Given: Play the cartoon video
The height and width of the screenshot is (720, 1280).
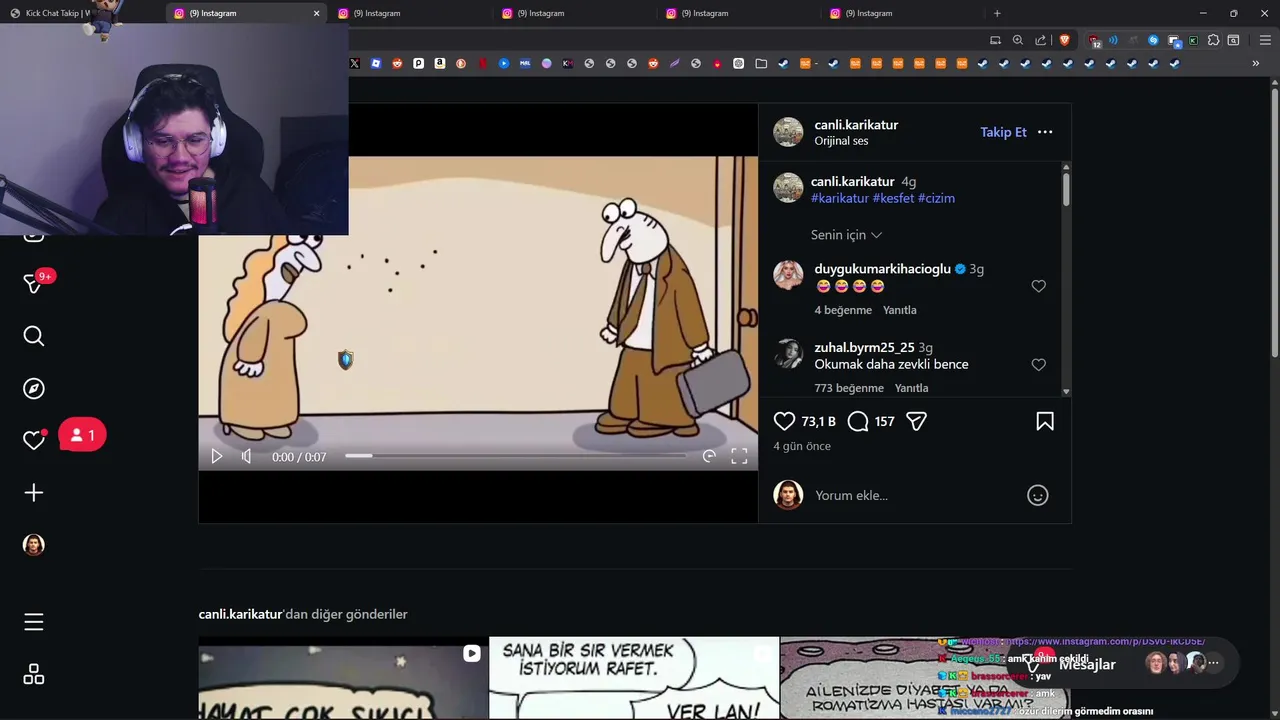Looking at the screenshot, I should coord(217,456).
